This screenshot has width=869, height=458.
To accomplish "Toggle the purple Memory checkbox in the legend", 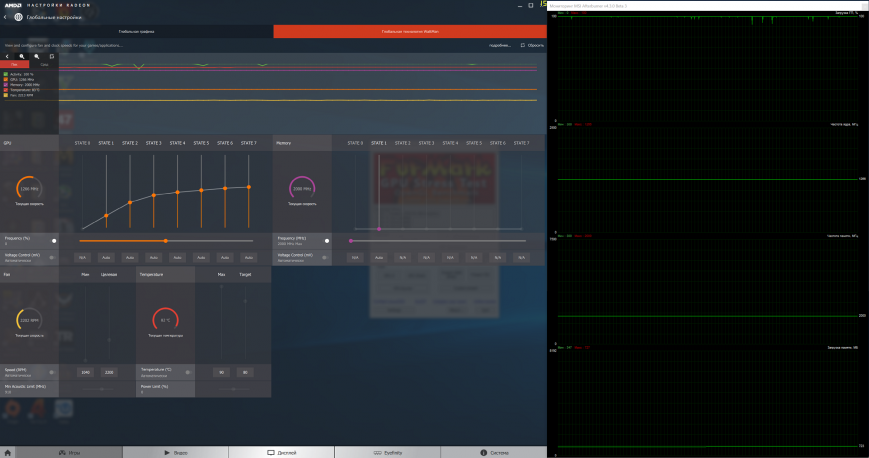I will click(6, 85).
